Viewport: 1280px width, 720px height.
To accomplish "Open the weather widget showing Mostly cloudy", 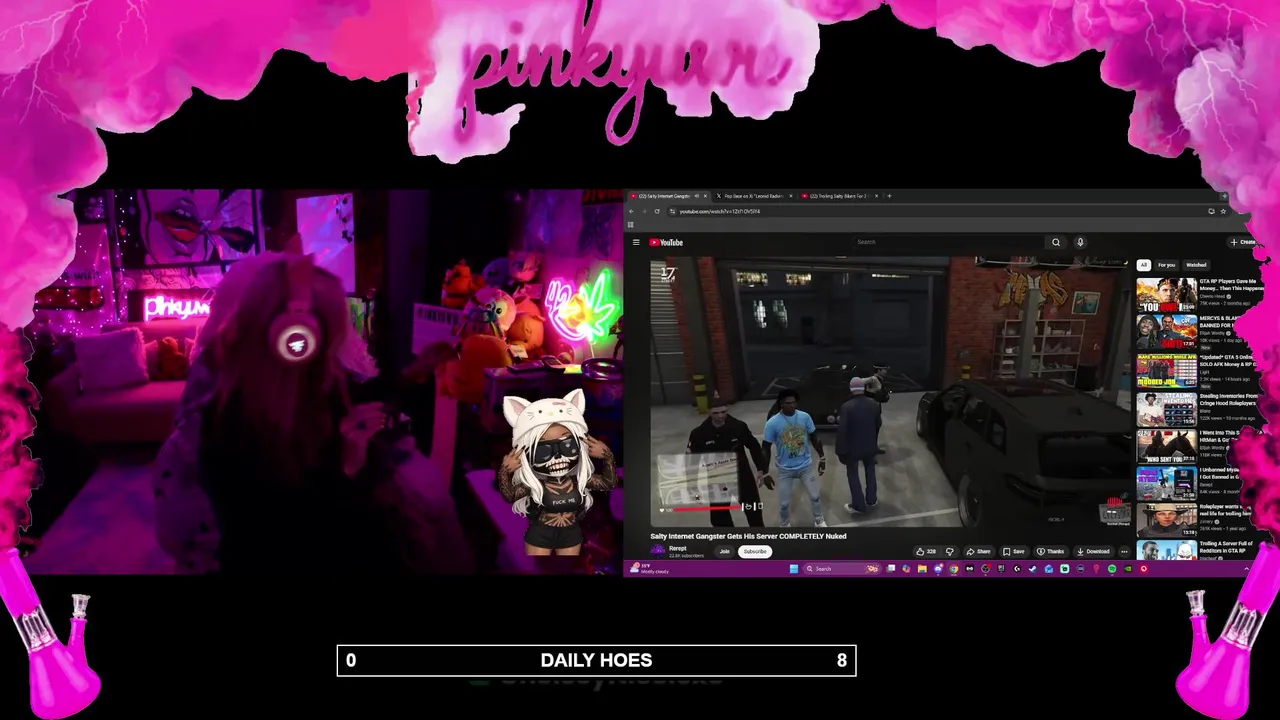I will coord(650,569).
